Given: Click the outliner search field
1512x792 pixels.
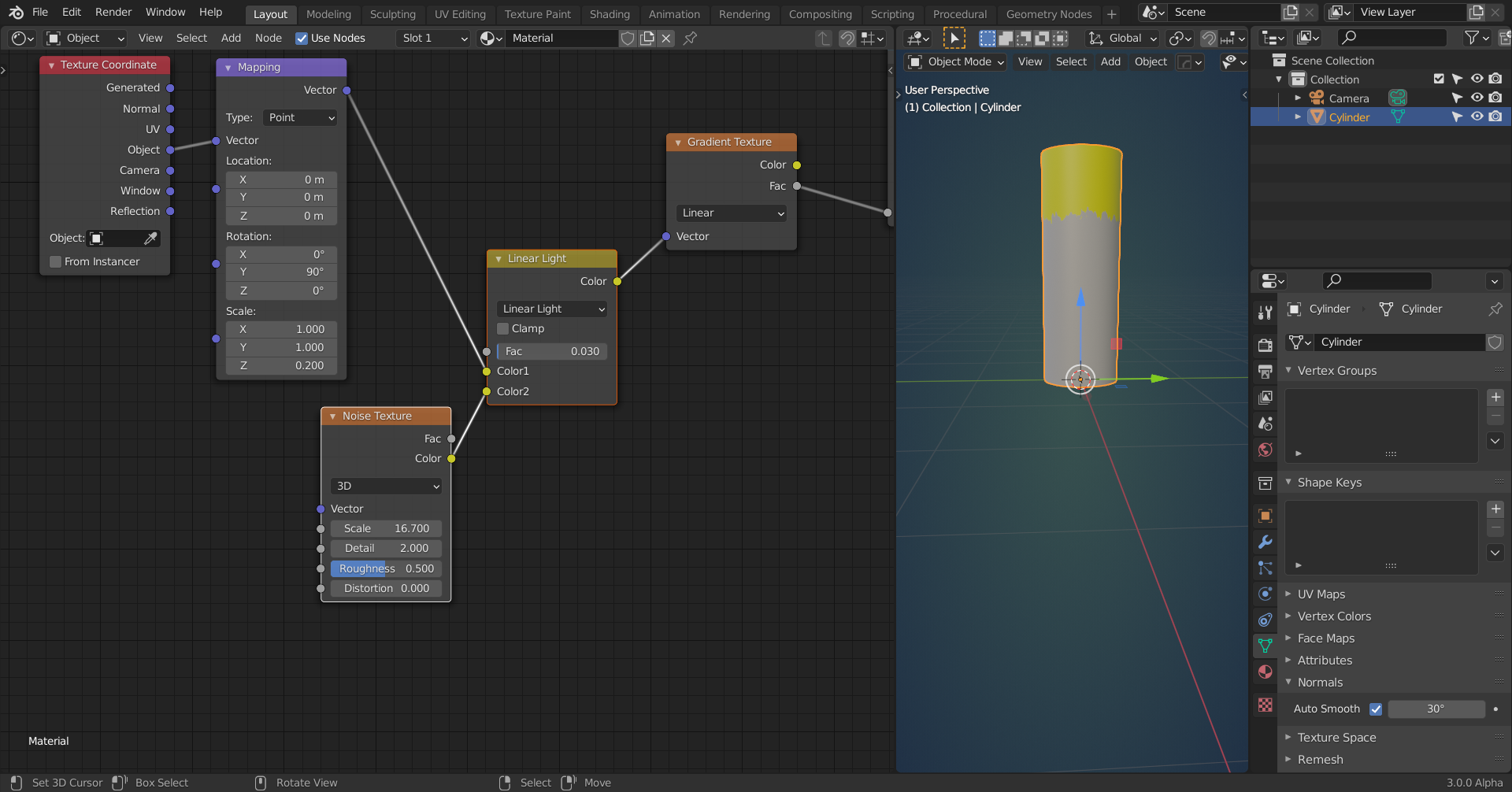Looking at the screenshot, I should point(1392,38).
